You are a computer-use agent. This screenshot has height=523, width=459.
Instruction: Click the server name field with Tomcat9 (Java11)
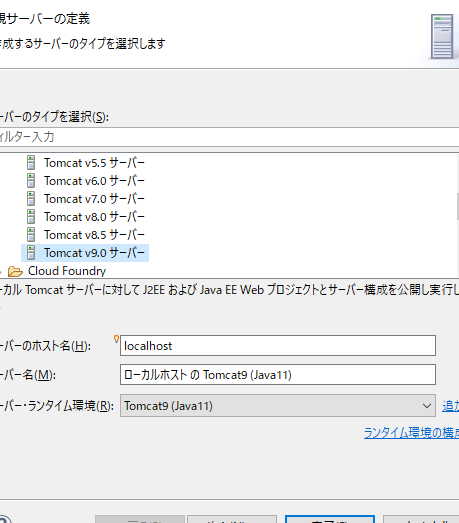click(278, 375)
